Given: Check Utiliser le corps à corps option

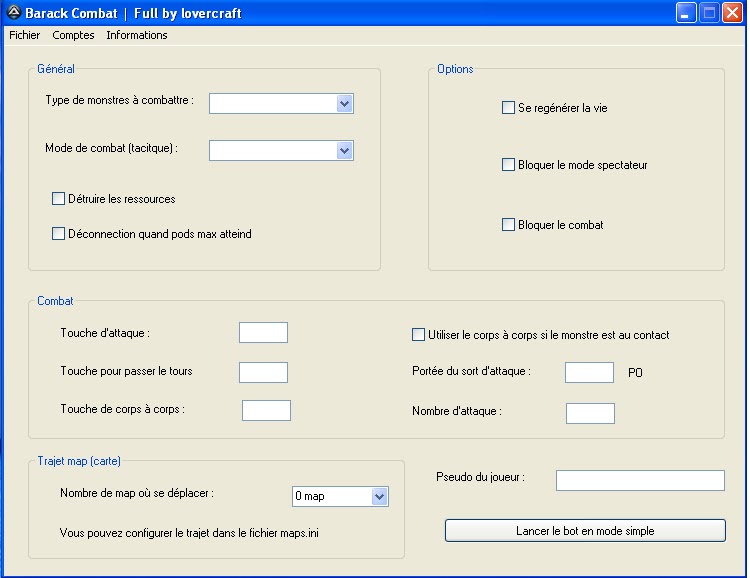Looking at the screenshot, I should (x=418, y=334).
